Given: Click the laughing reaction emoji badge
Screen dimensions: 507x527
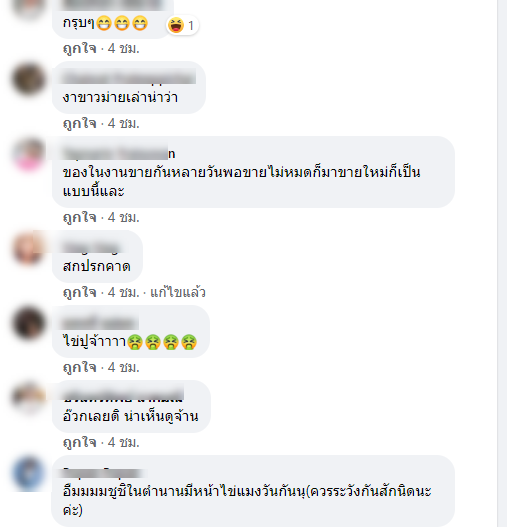Looking at the screenshot, I should (x=183, y=25).
